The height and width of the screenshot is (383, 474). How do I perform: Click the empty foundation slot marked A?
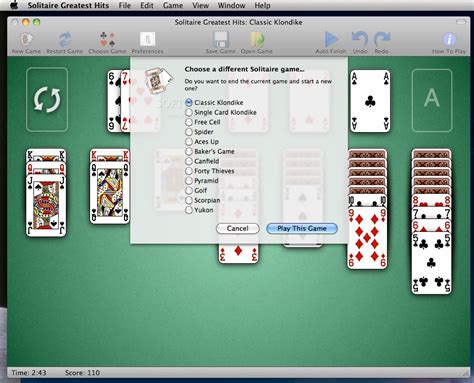click(x=432, y=100)
